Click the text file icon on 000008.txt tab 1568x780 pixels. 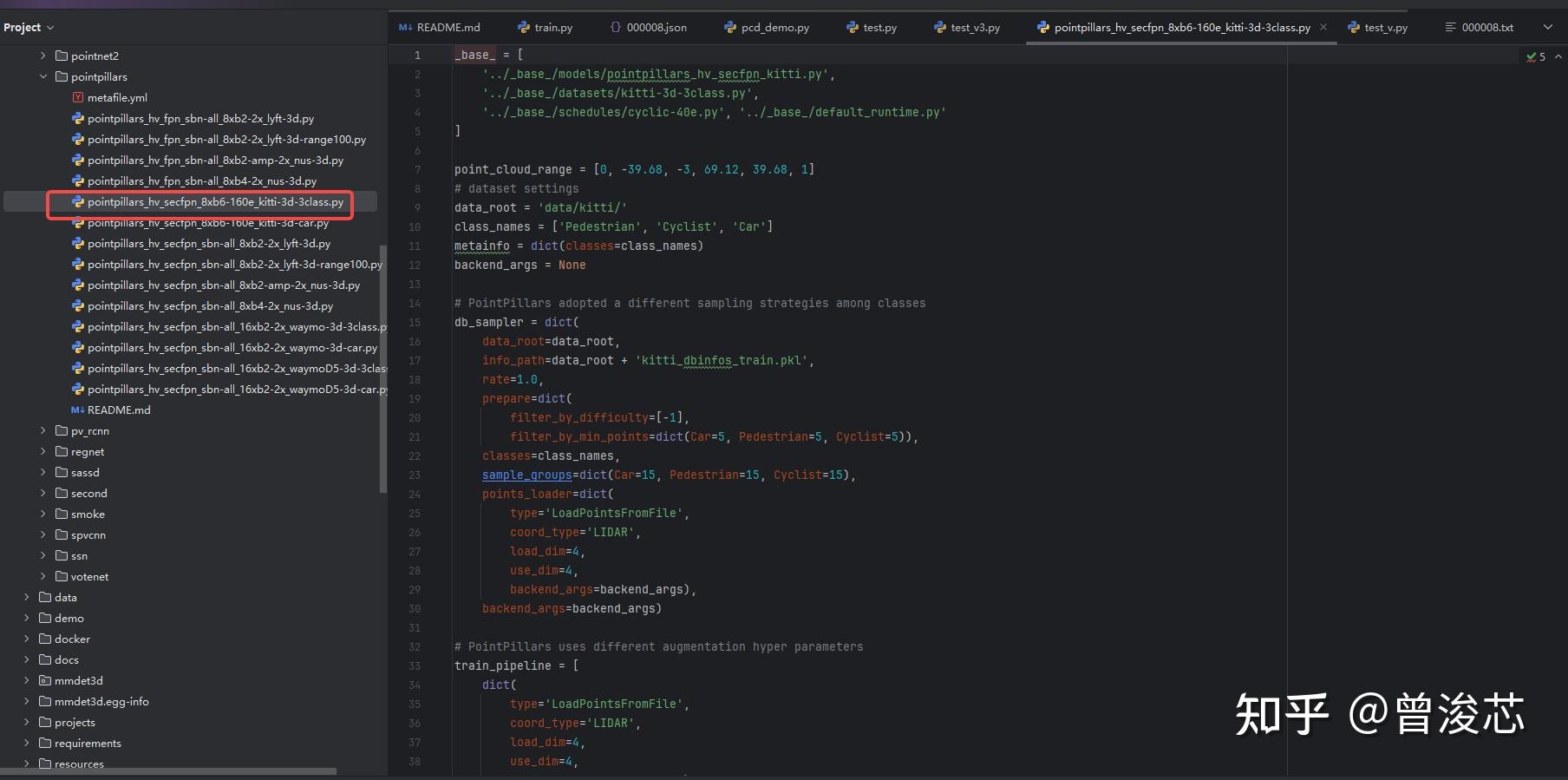[1451, 28]
